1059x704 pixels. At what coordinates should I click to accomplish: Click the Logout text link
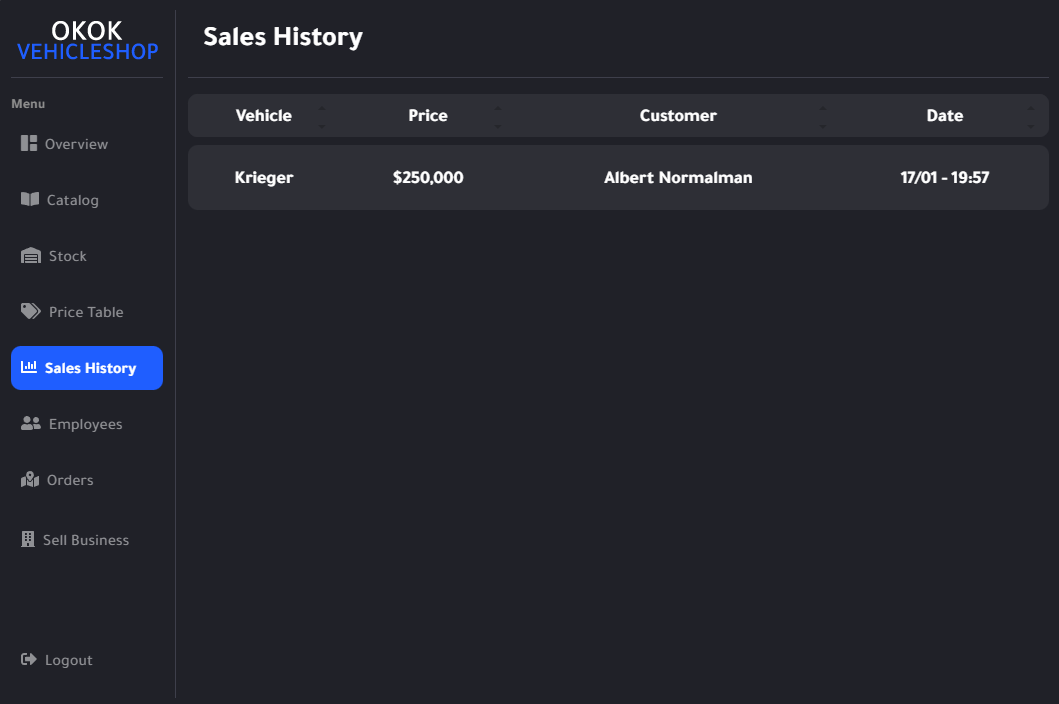pos(69,660)
